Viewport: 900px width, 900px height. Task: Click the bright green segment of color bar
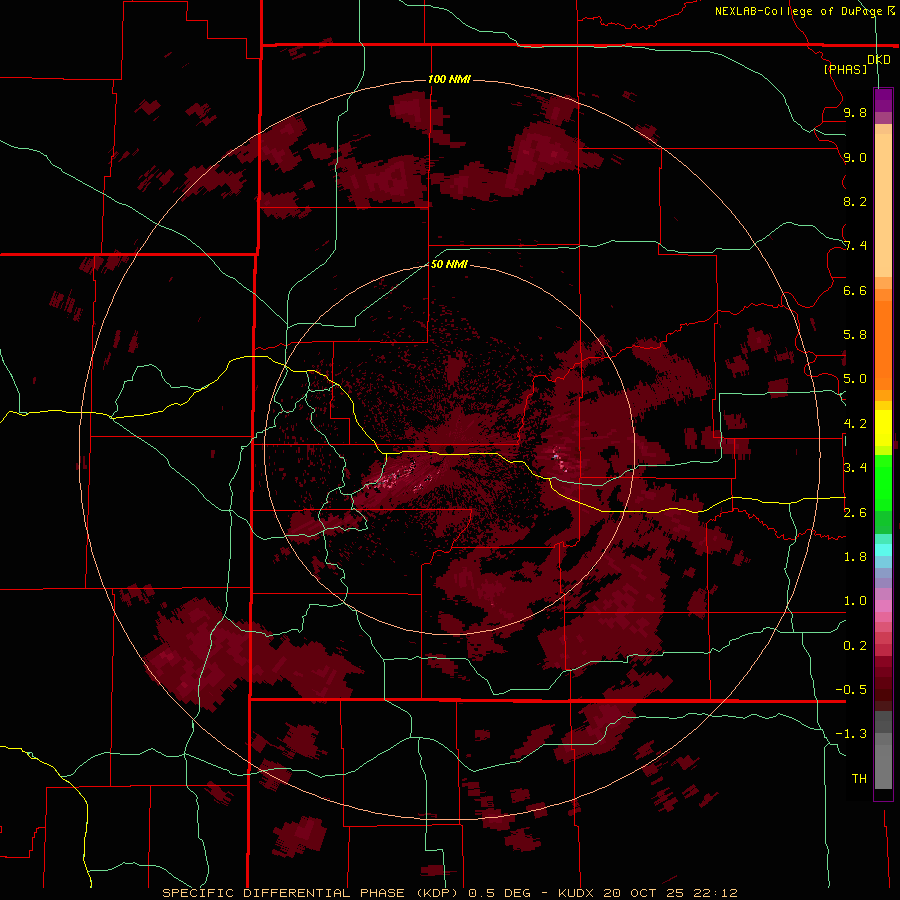coord(883,482)
